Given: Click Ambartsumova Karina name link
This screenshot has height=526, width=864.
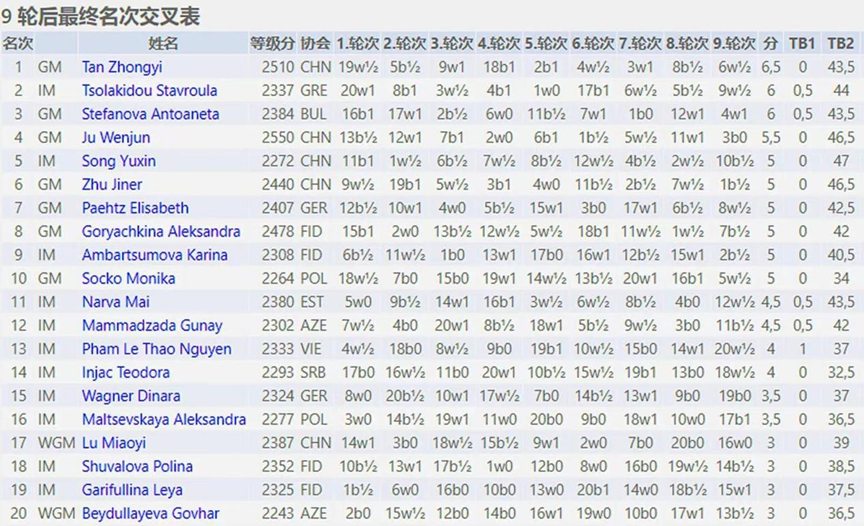Looking at the screenshot, I should click(155, 255).
